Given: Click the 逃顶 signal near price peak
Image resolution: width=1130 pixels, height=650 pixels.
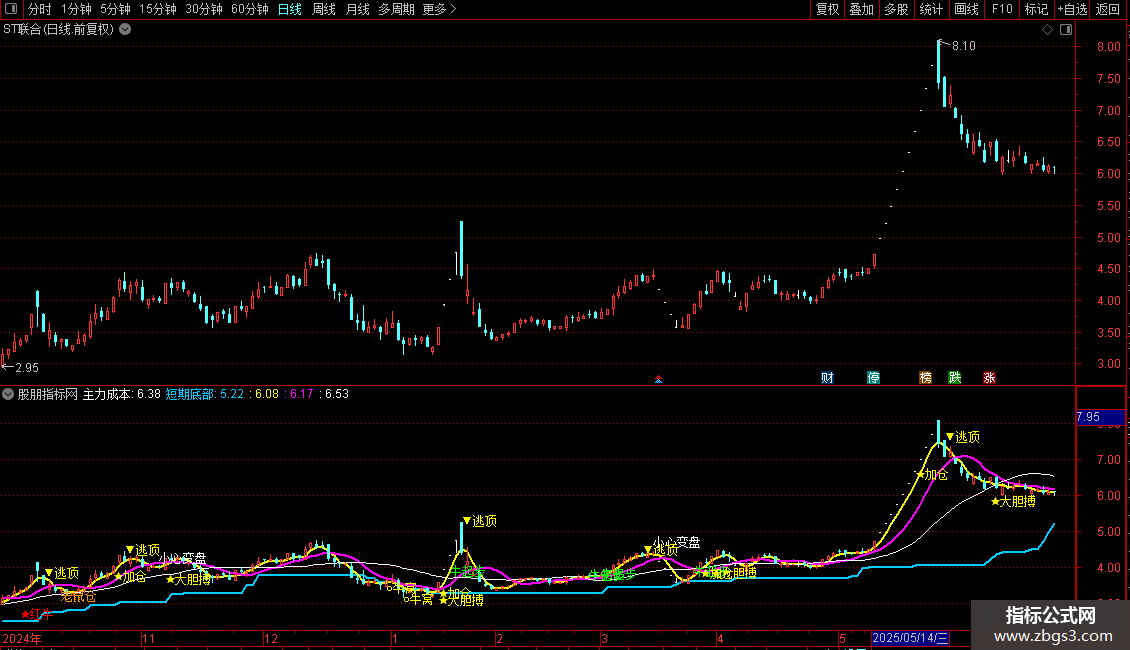Looking at the screenshot, I should tap(963, 437).
